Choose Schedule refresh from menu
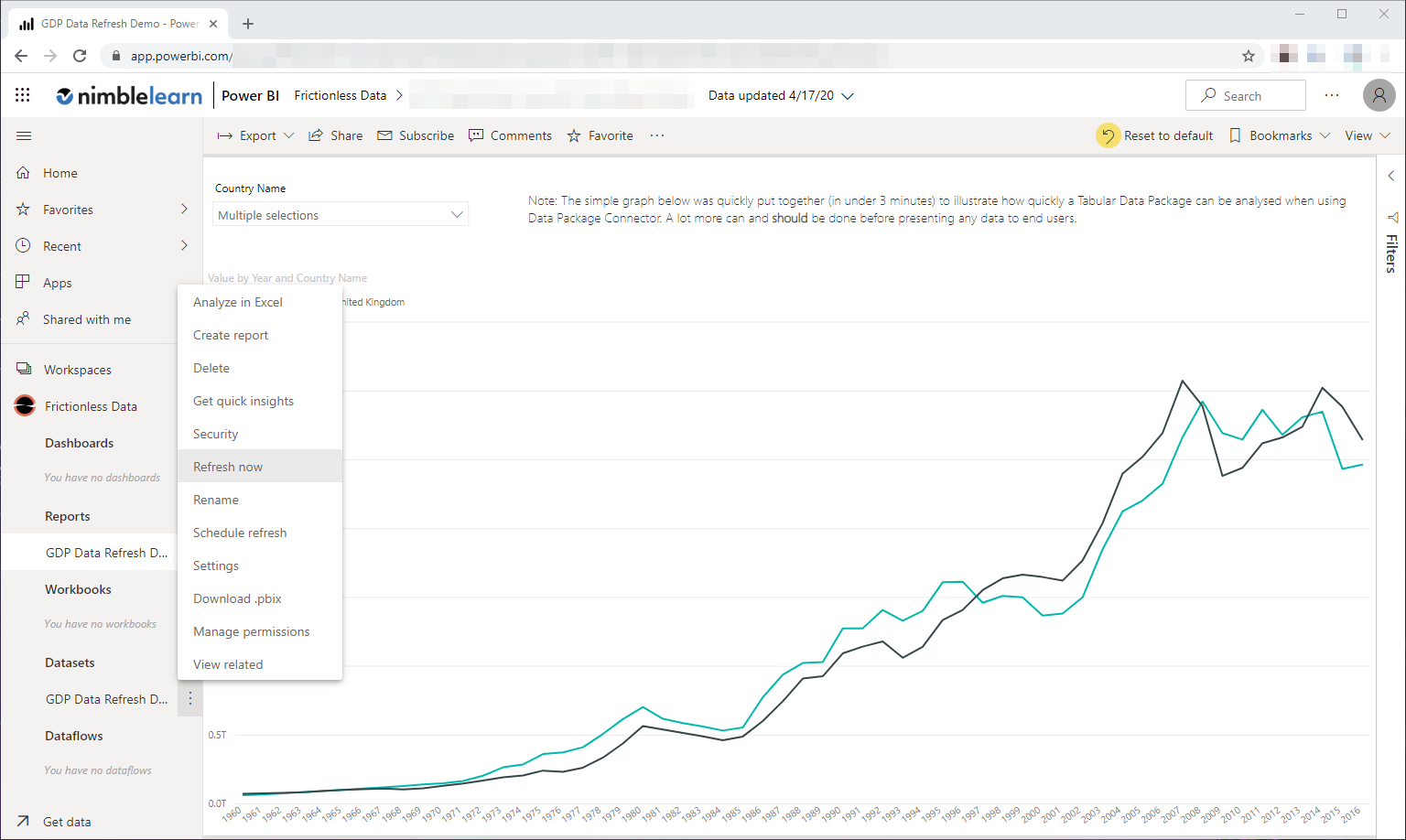This screenshot has height=840, width=1406. [x=260, y=533]
